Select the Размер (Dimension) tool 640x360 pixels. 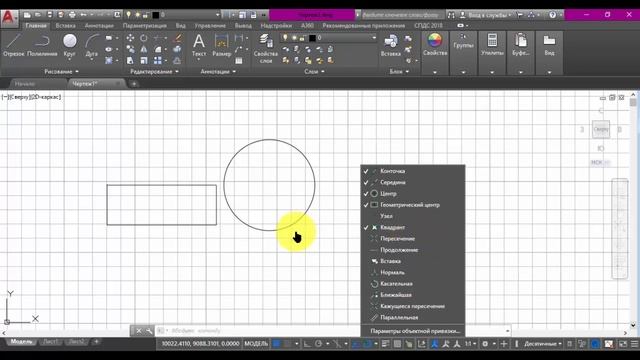coord(221,45)
